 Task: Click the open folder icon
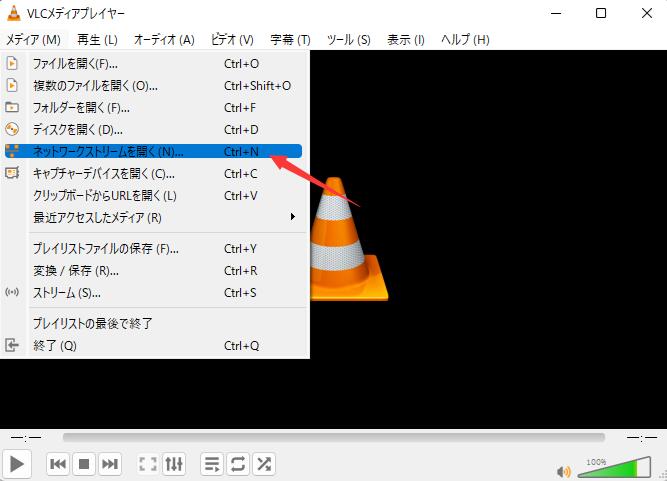(x=12, y=107)
